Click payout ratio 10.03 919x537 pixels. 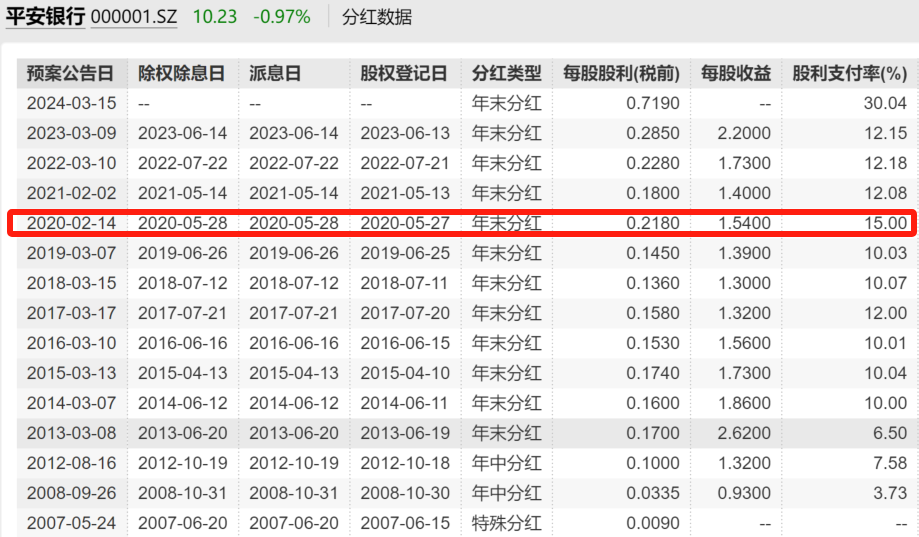click(886, 253)
